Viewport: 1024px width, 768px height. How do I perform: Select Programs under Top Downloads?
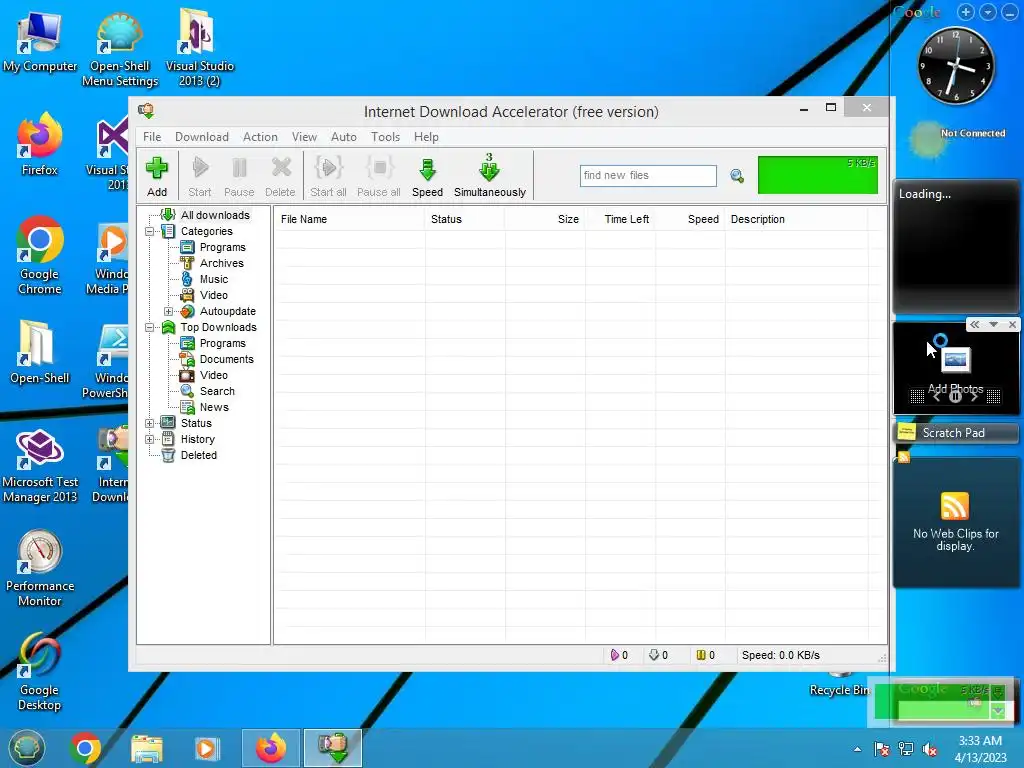pos(223,344)
